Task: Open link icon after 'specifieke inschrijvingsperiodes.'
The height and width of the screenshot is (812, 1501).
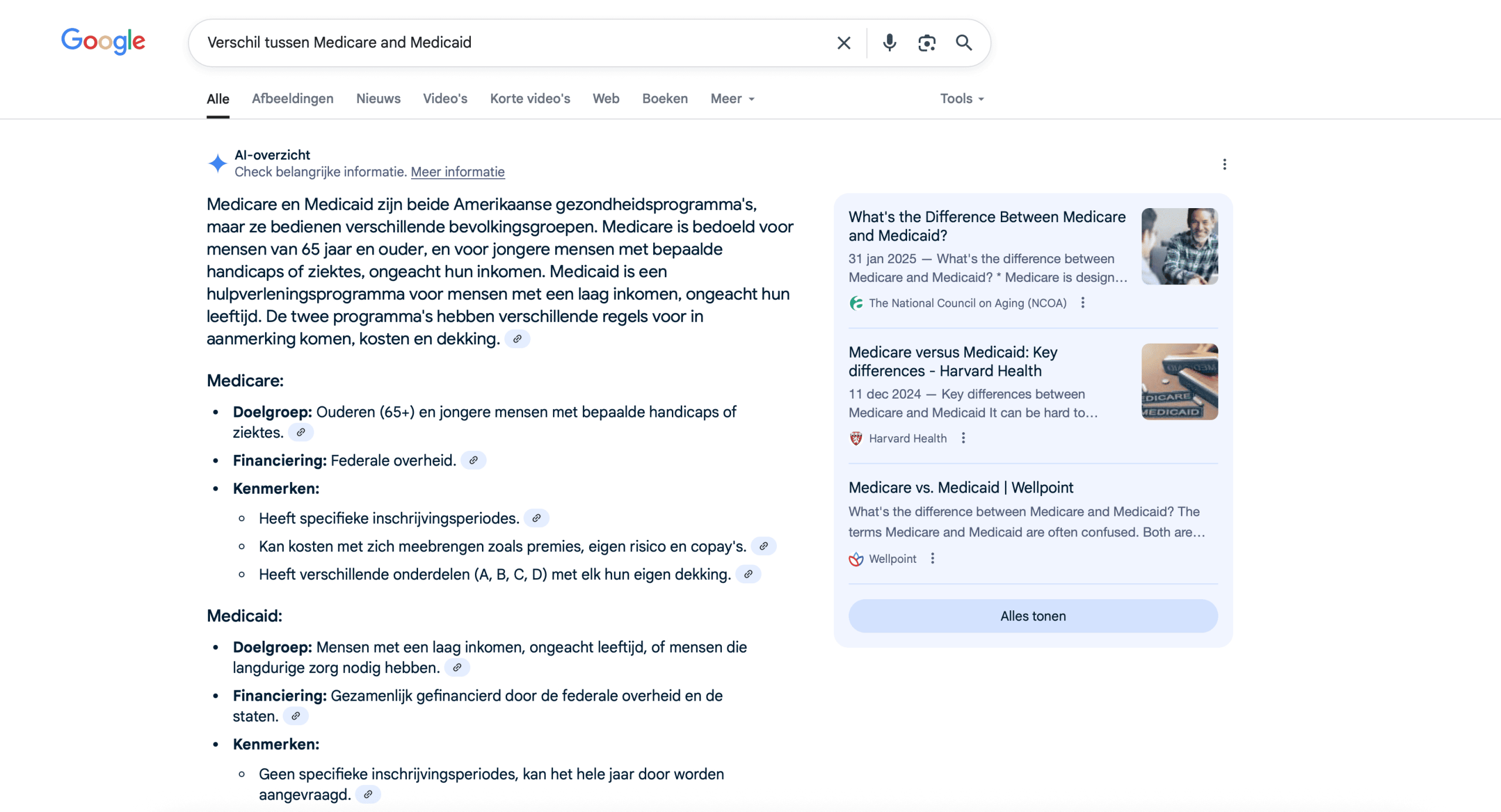Action: coord(536,518)
